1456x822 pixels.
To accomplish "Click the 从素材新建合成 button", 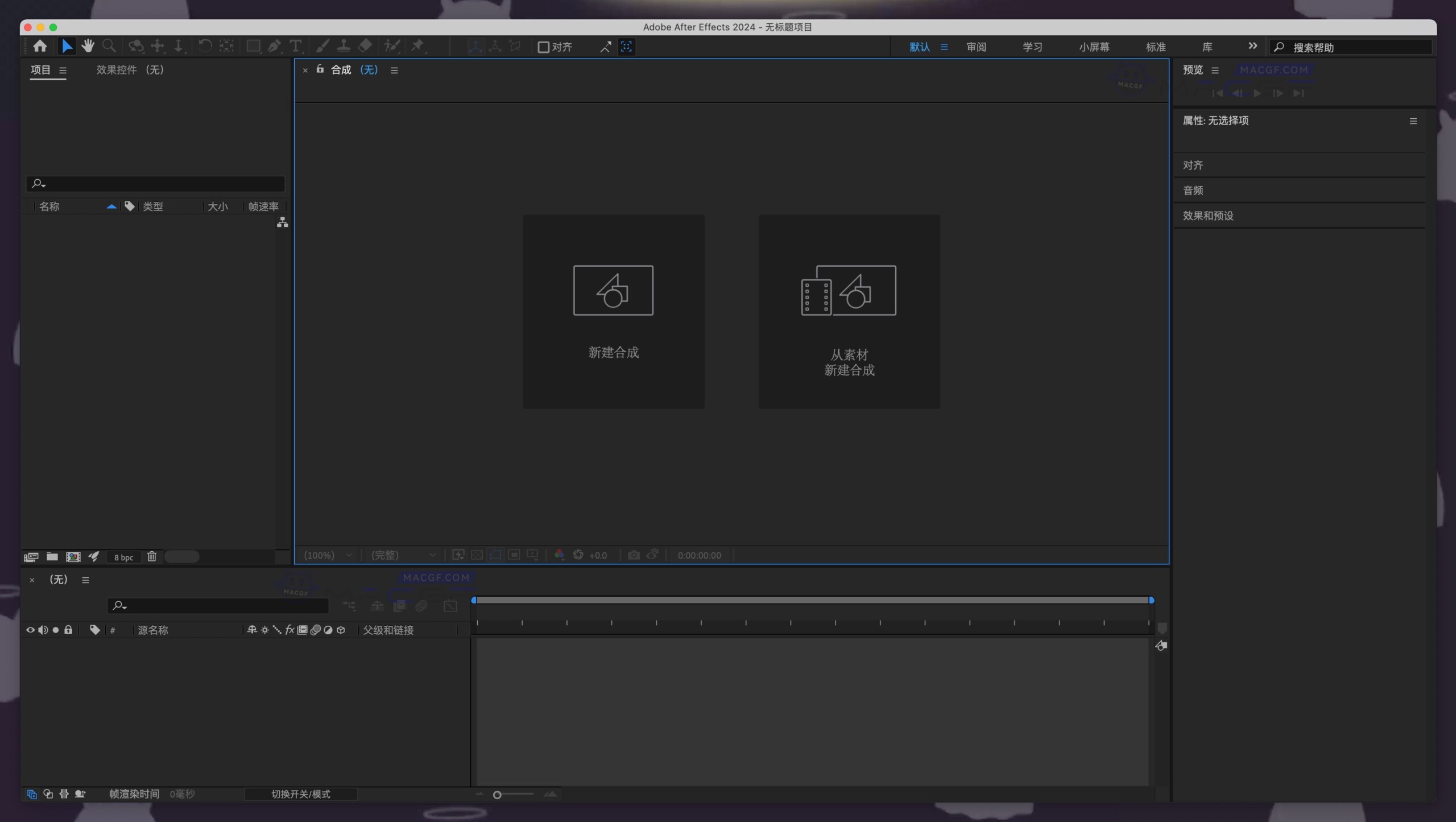I will pyautogui.click(x=849, y=311).
